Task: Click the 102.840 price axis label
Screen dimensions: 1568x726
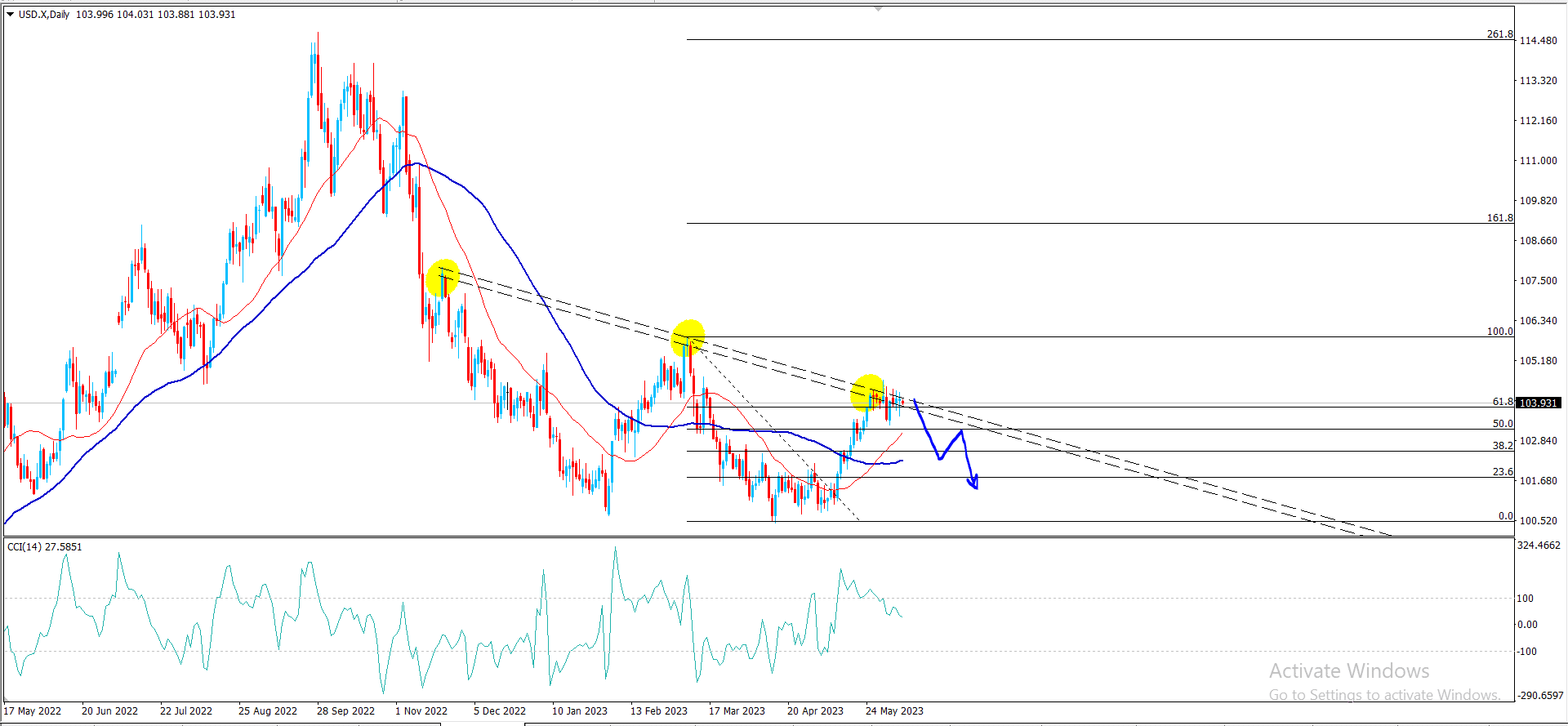Action: click(x=1538, y=441)
